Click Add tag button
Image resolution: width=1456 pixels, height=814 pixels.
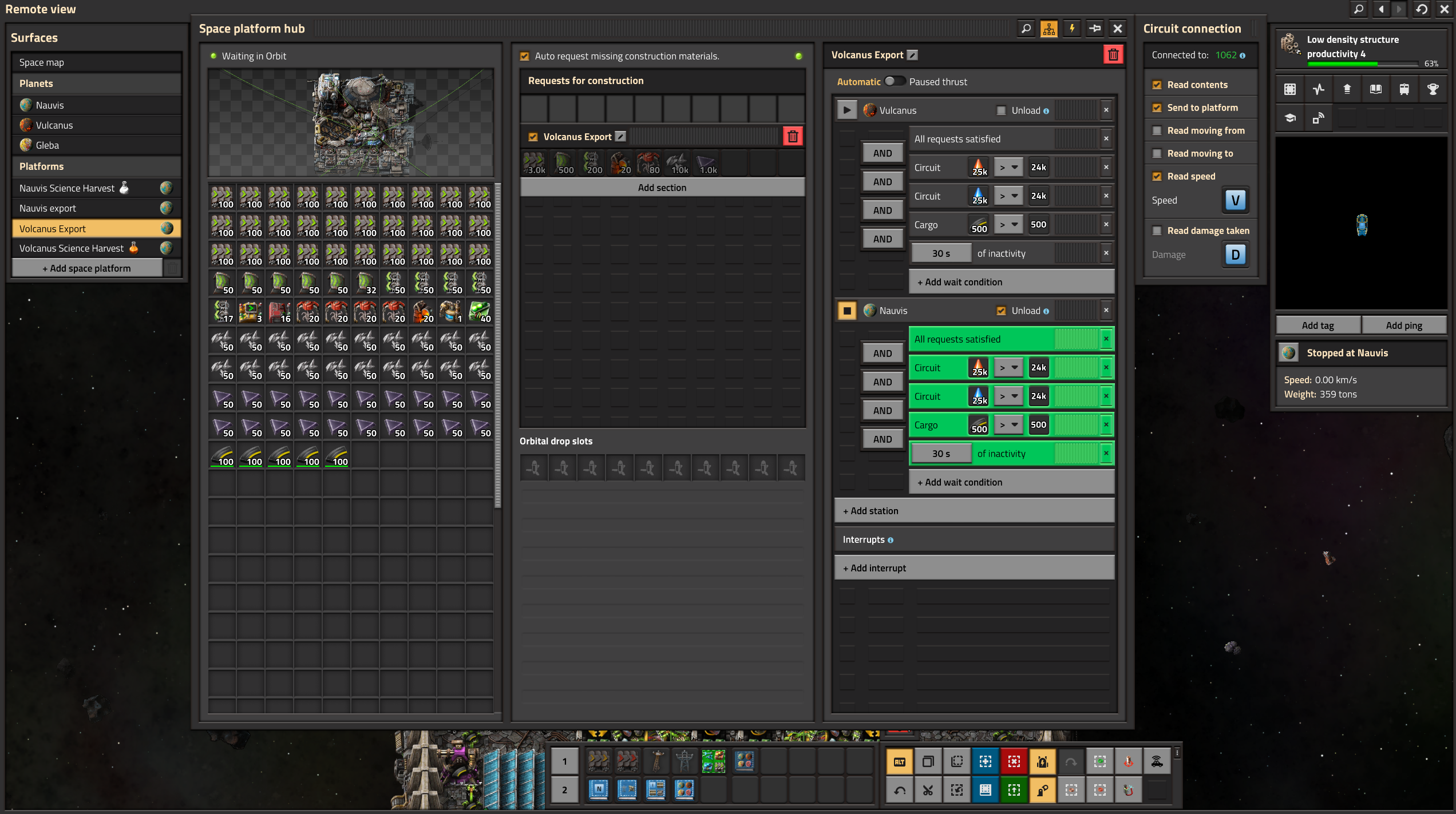1318,325
